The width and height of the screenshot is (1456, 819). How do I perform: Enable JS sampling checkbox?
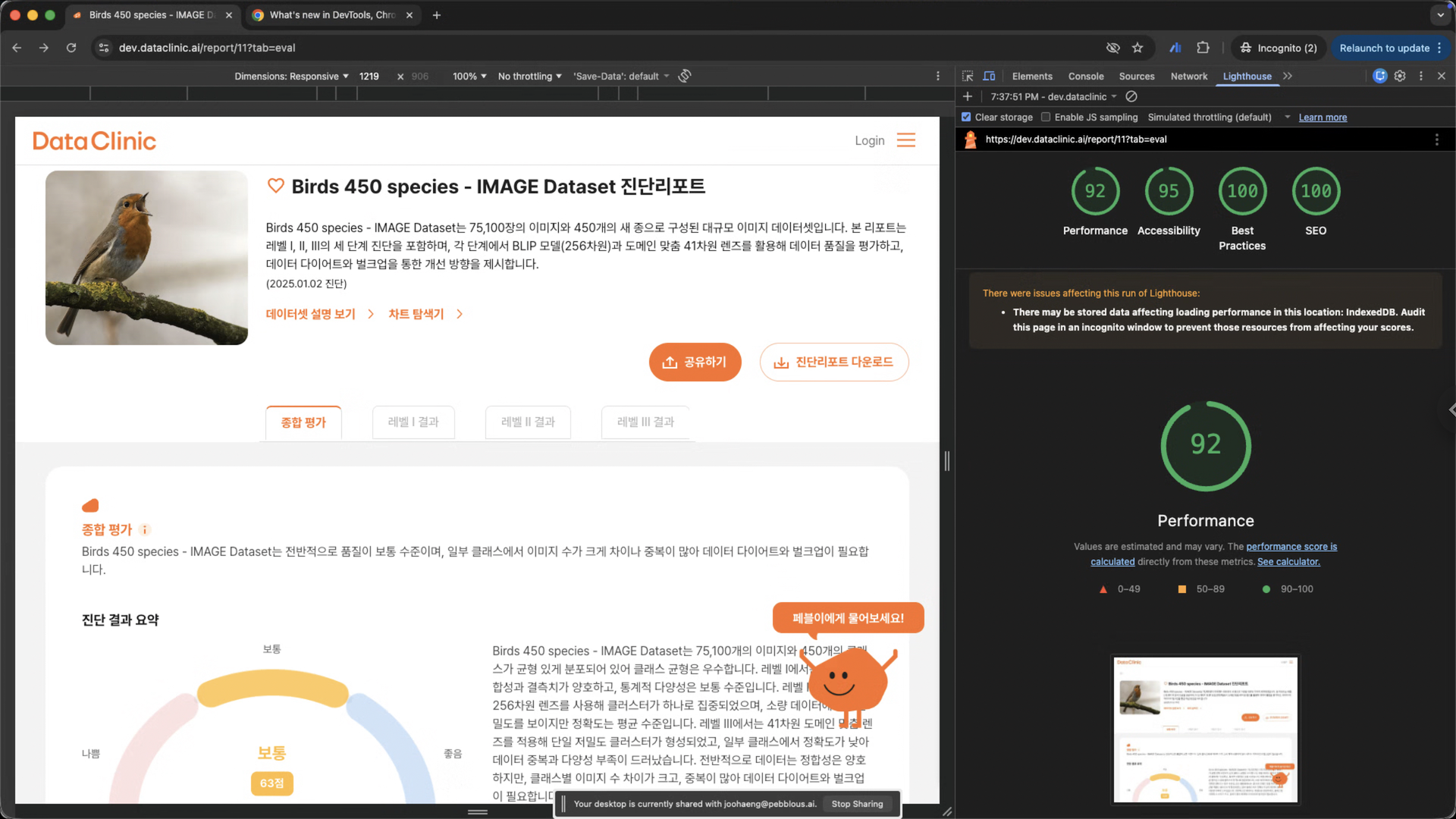(x=1046, y=117)
